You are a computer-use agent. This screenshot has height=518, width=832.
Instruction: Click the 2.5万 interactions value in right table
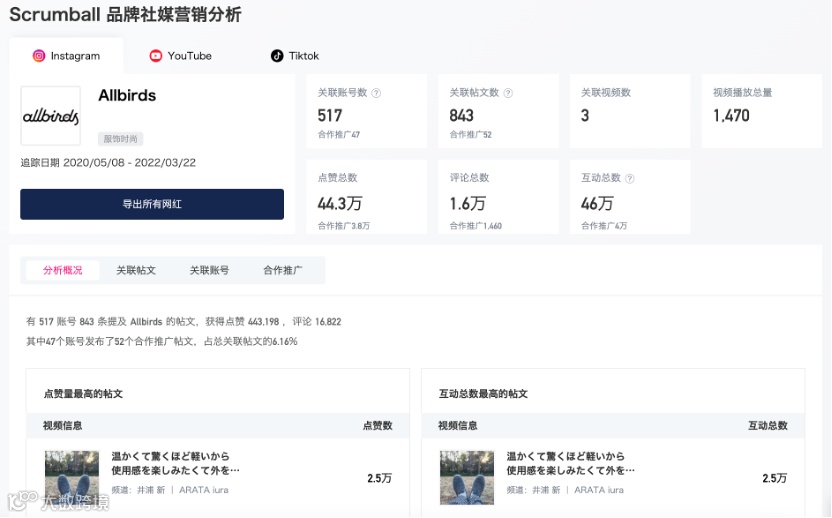point(775,478)
